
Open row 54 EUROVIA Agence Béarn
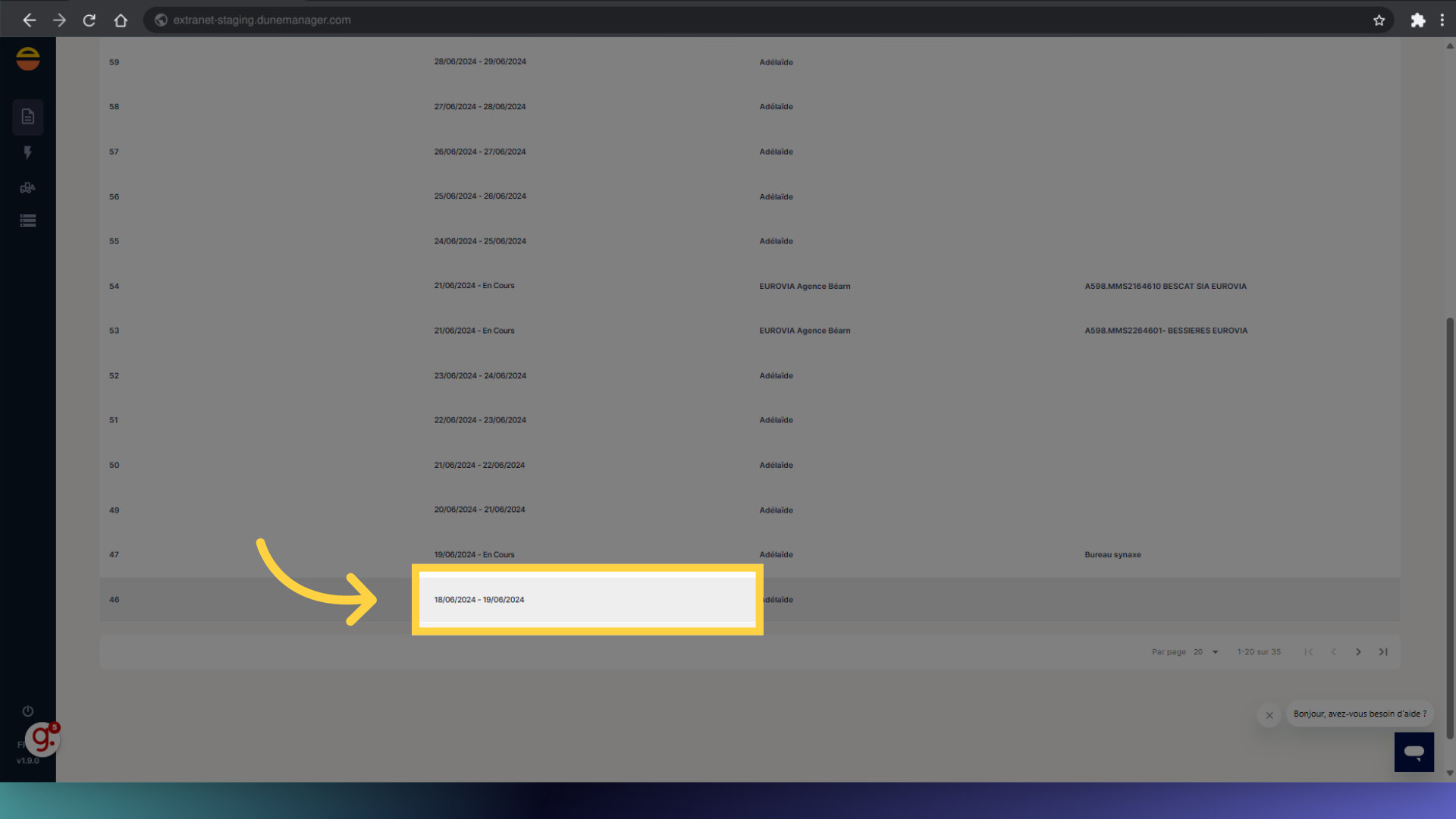coord(805,287)
